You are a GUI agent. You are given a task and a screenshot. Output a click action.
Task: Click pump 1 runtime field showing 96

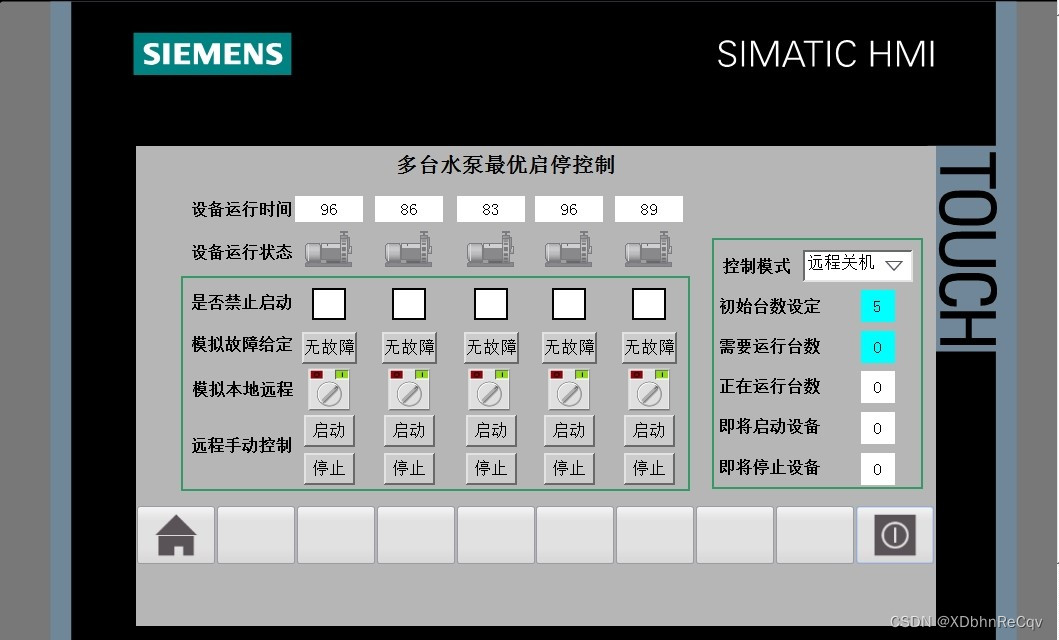click(329, 209)
